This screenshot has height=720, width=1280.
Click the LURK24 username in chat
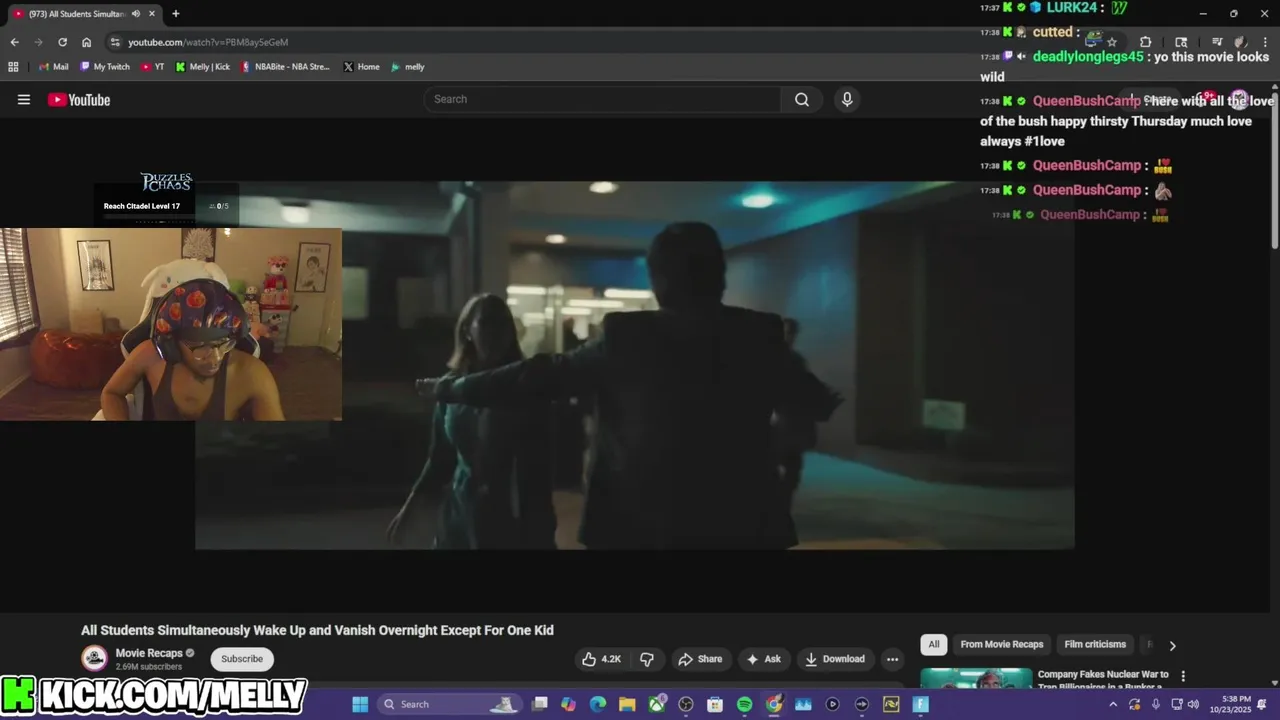(1073, 8)
